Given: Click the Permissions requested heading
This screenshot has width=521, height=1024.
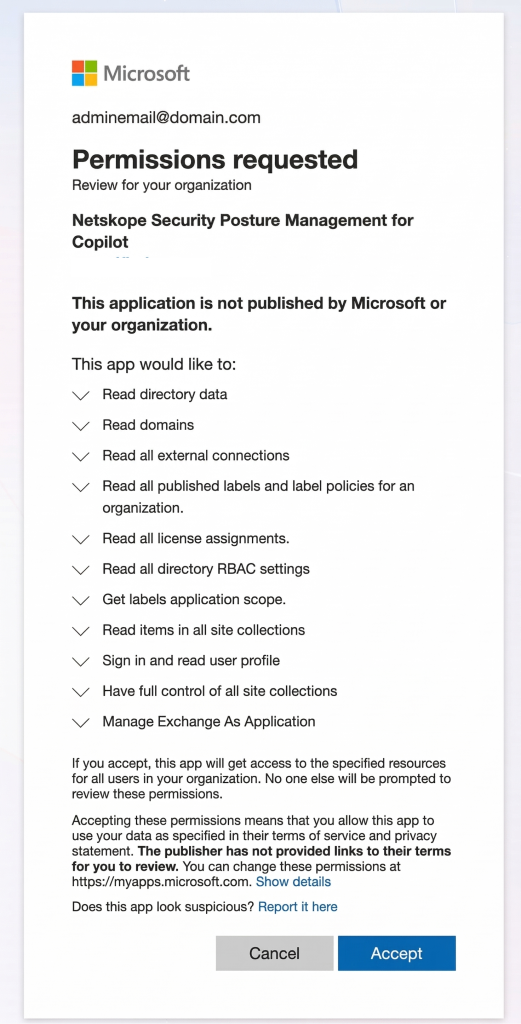Looking at the screenshot, I should (215, 159).
